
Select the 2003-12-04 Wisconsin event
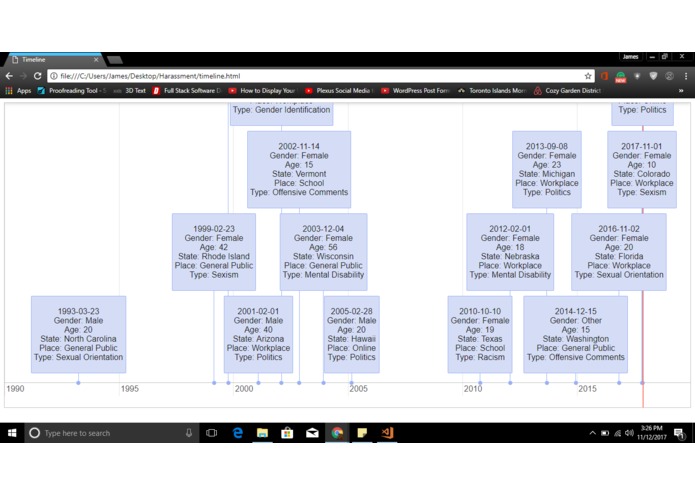324,252
